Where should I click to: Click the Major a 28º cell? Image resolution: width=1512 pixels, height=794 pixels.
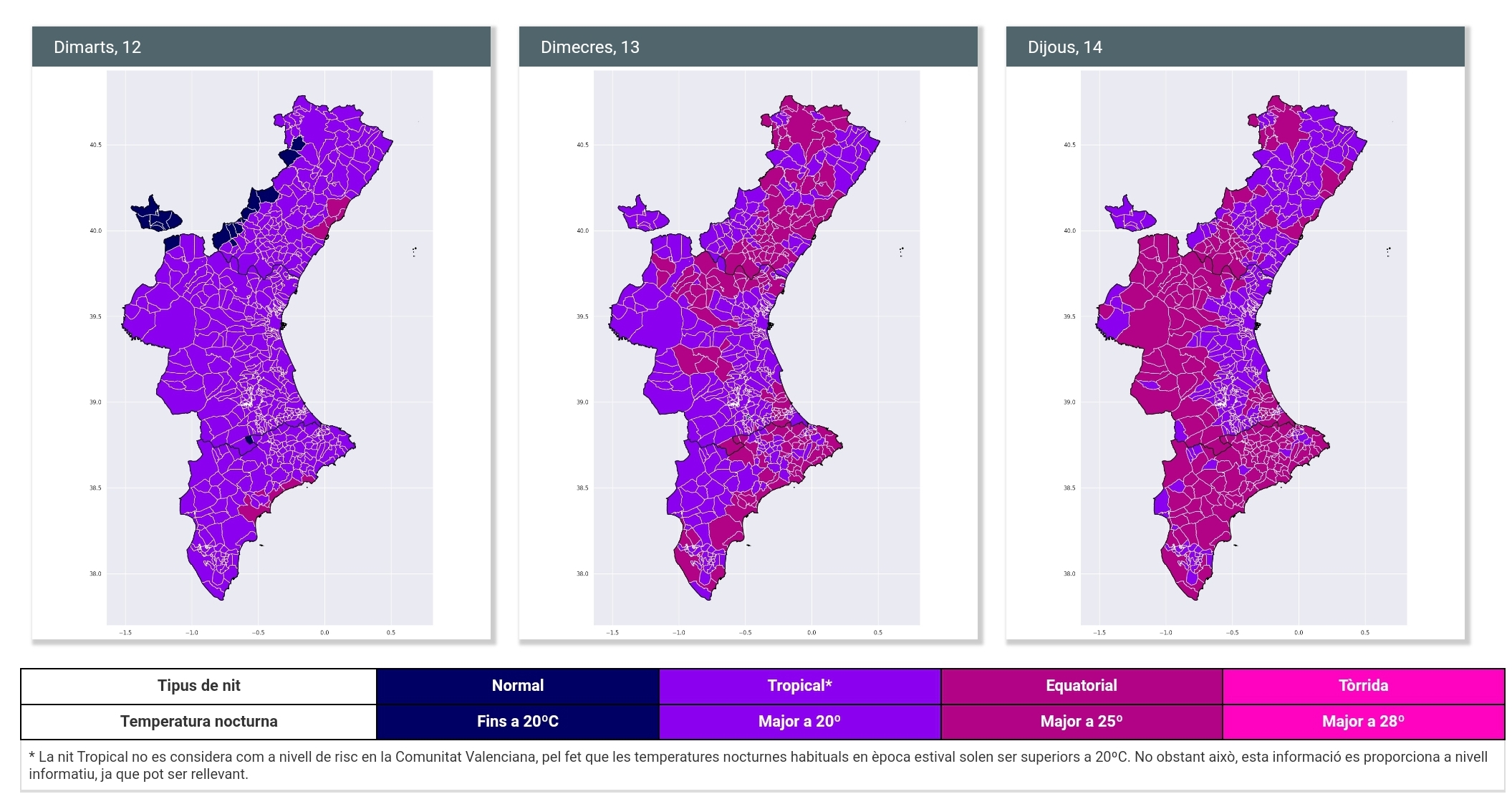1363,722
